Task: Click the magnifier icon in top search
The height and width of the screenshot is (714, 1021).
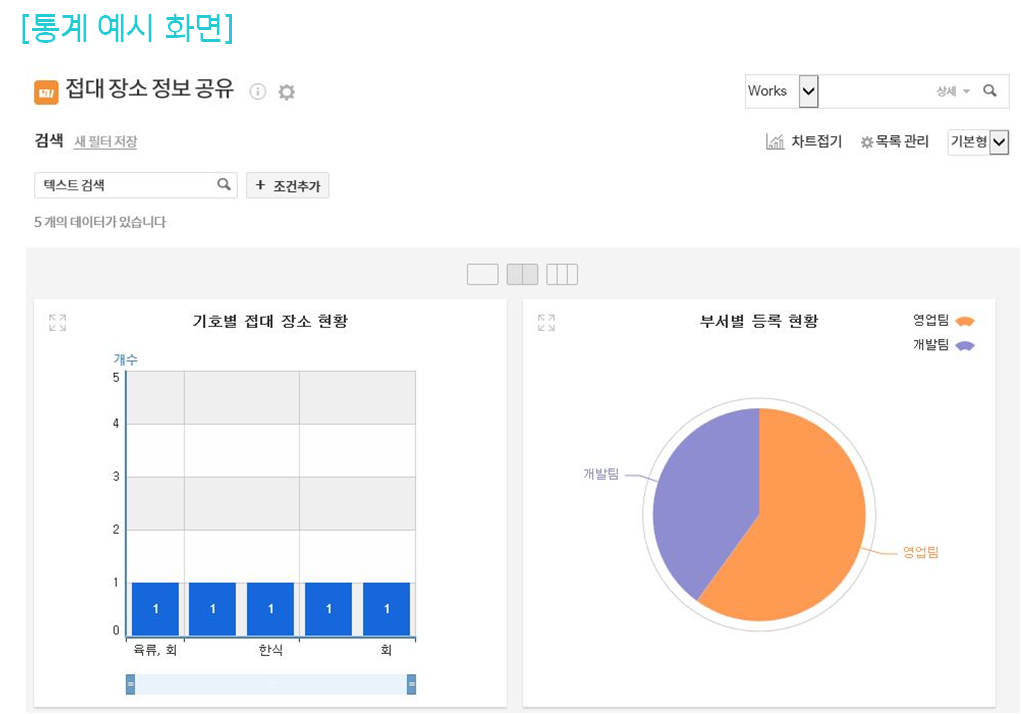Action: (x=990, y=91)
